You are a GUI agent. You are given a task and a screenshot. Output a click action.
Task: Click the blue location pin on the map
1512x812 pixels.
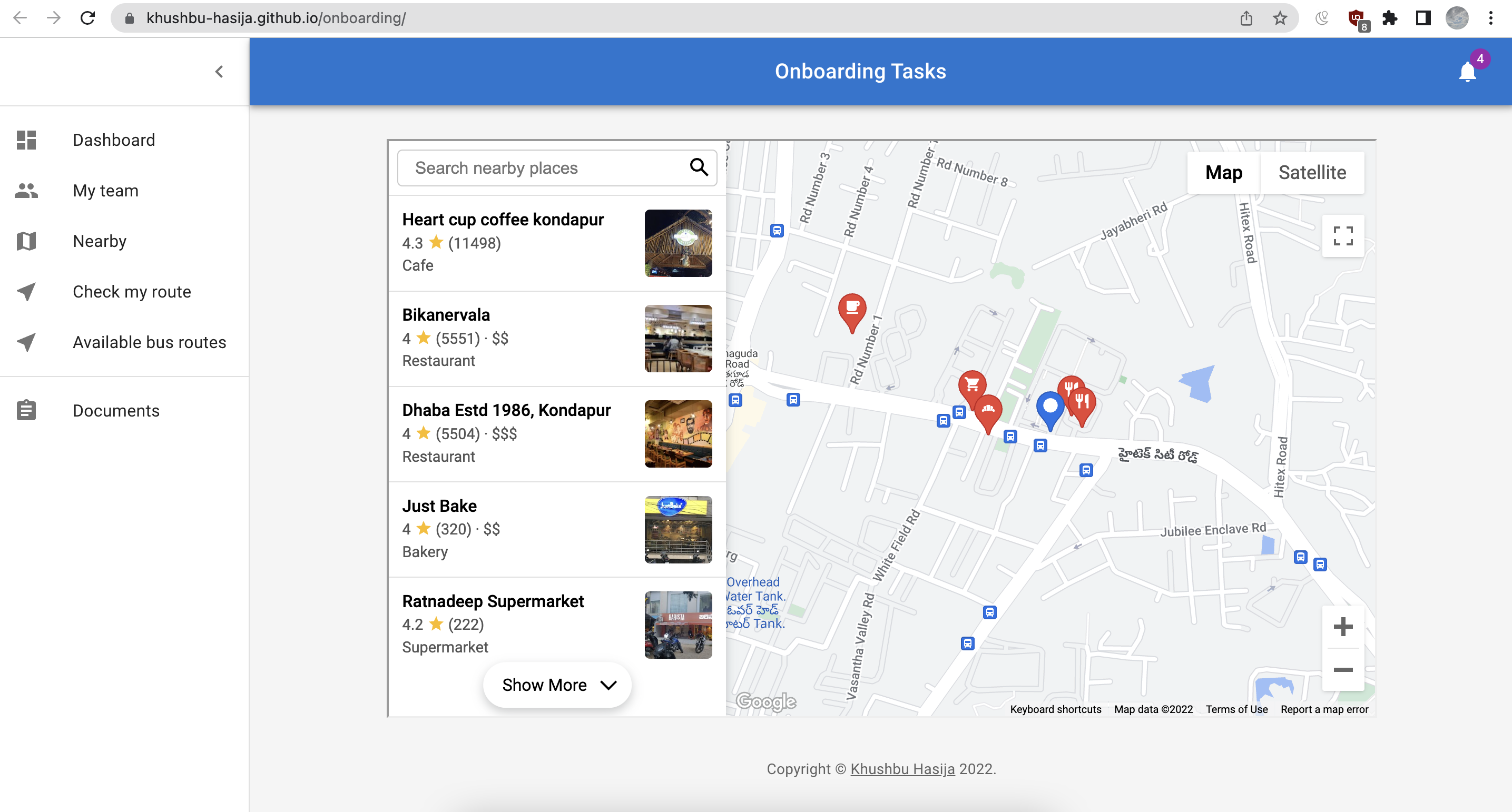(1049, 406)
